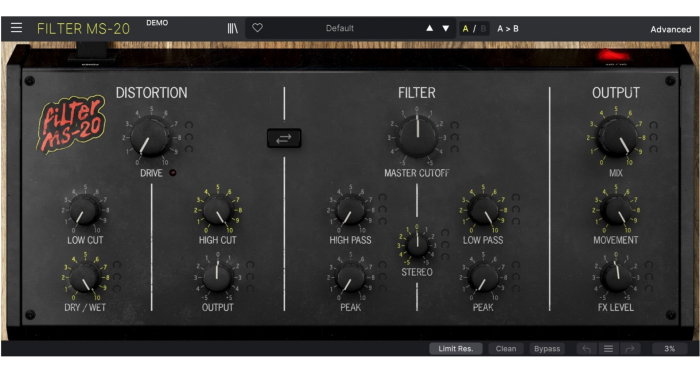Click the HIGH PASS knob
Viewport: 700px width, 372px height.
350,210
